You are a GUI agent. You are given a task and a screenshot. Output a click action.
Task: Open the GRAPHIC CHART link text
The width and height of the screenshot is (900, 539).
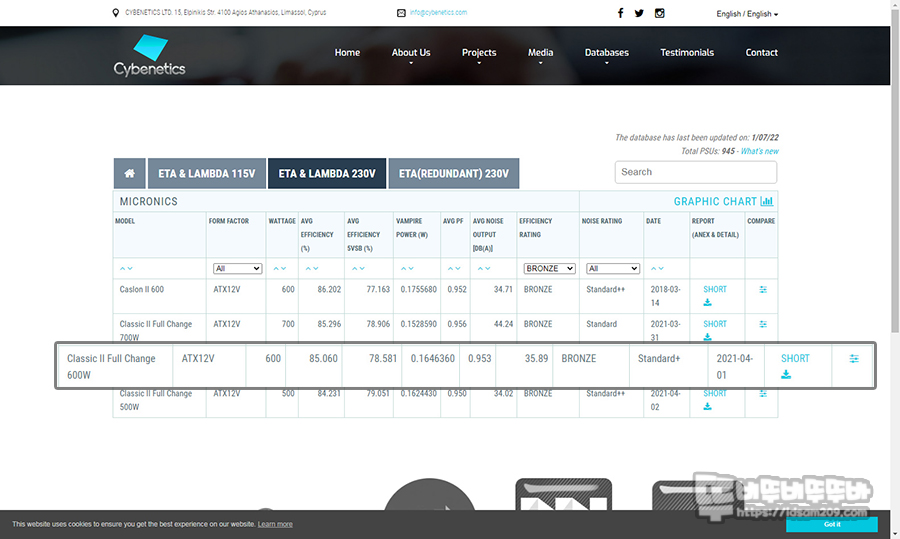pyautogui.click(x=715, y=201)
